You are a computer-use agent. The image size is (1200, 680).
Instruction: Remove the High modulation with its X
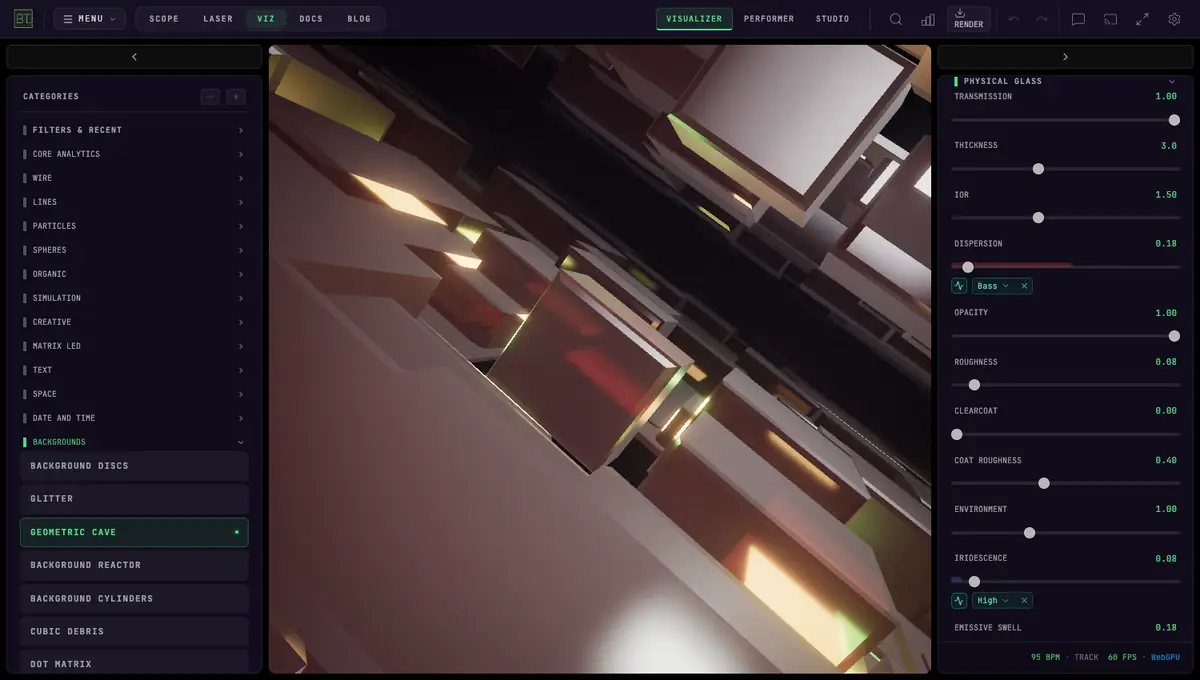tap(1024, 601)
